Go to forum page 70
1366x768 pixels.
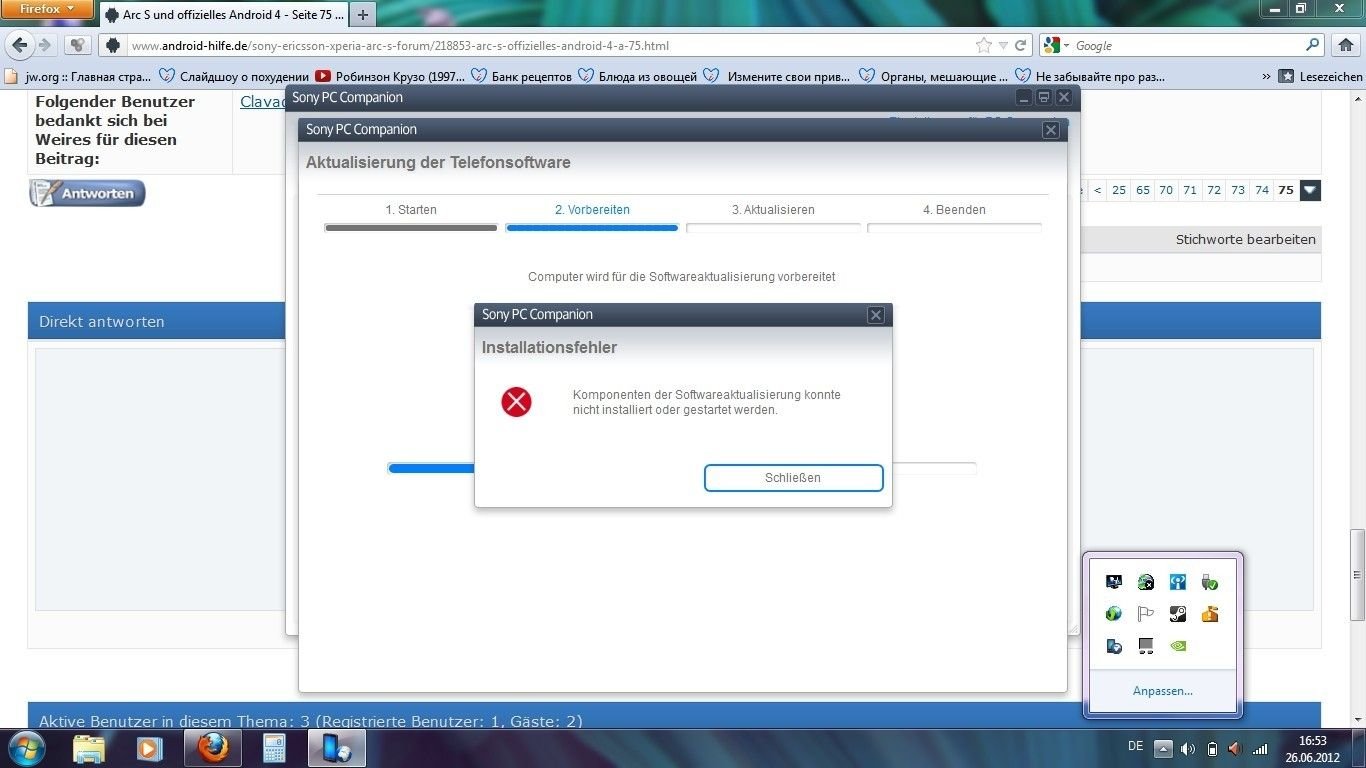[x=1166, y=190]
